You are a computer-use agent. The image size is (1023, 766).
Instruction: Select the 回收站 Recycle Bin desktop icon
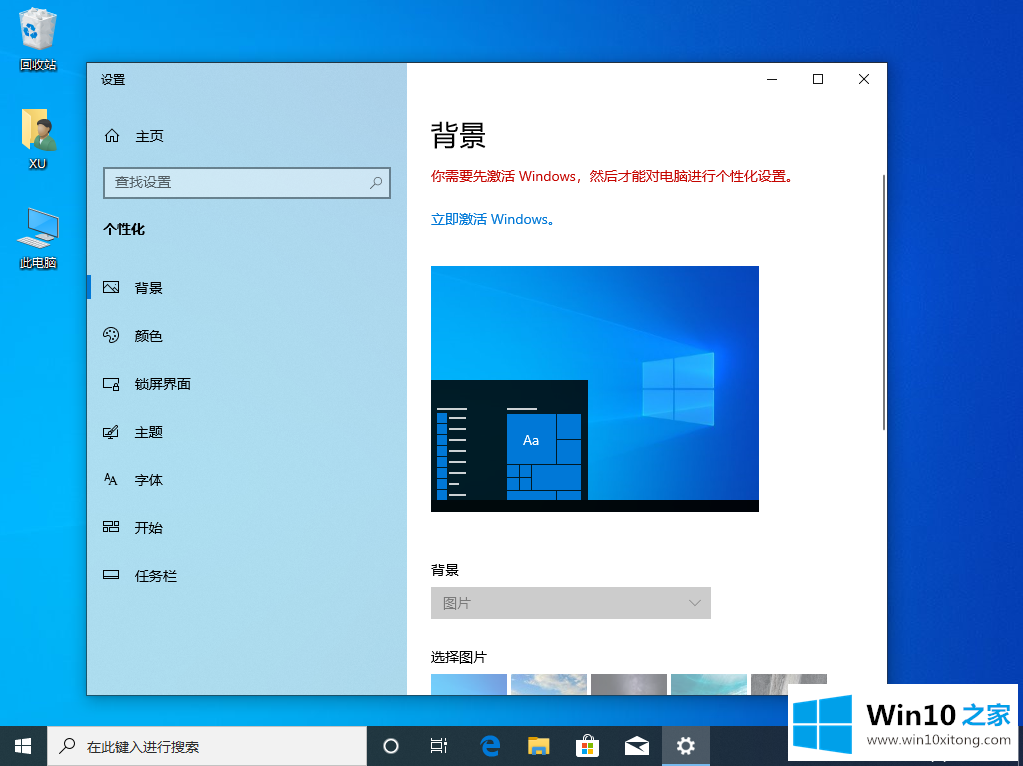[x=38, y=39]
